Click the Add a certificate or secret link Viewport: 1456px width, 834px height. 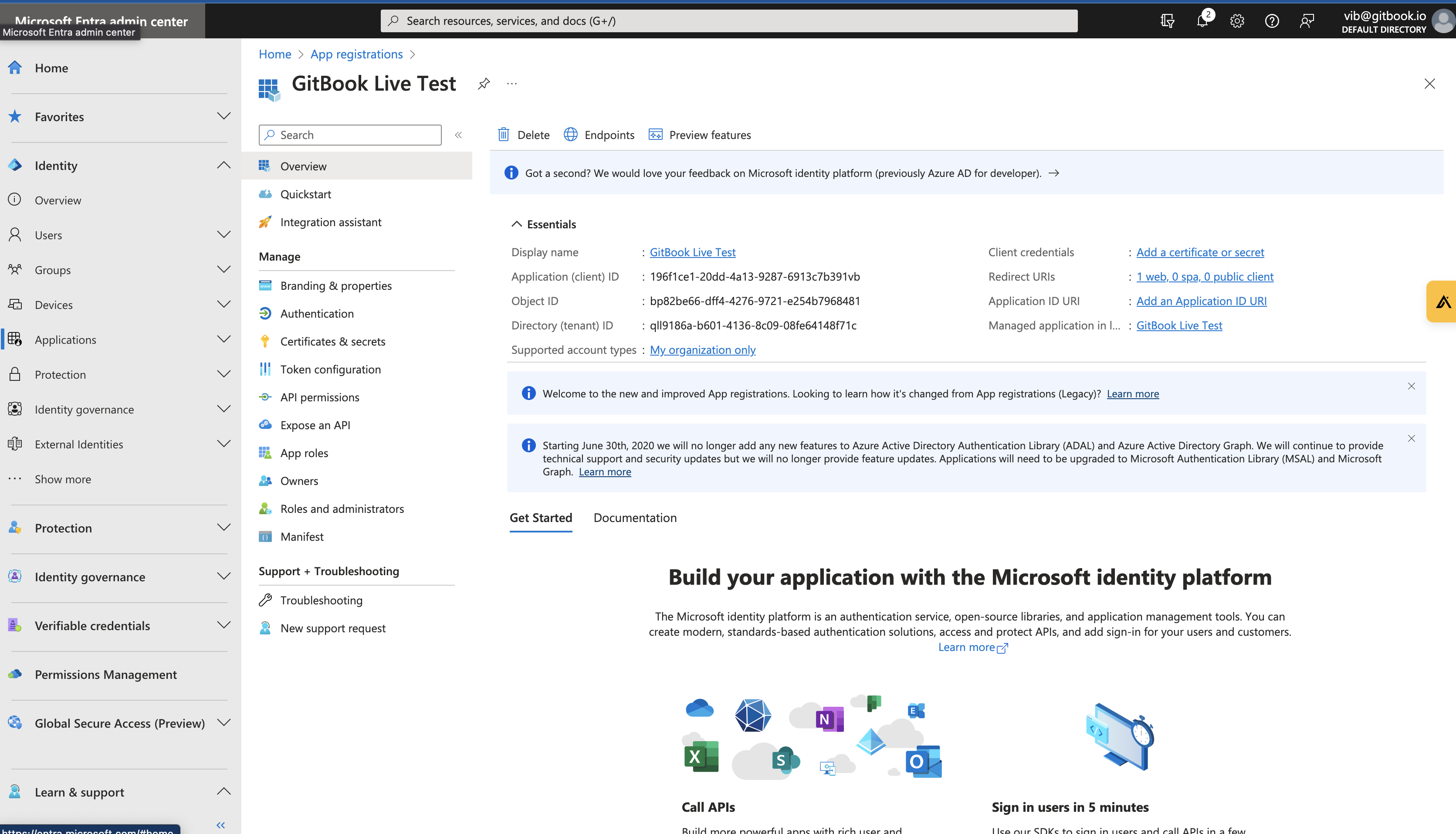coord(1200,252)
